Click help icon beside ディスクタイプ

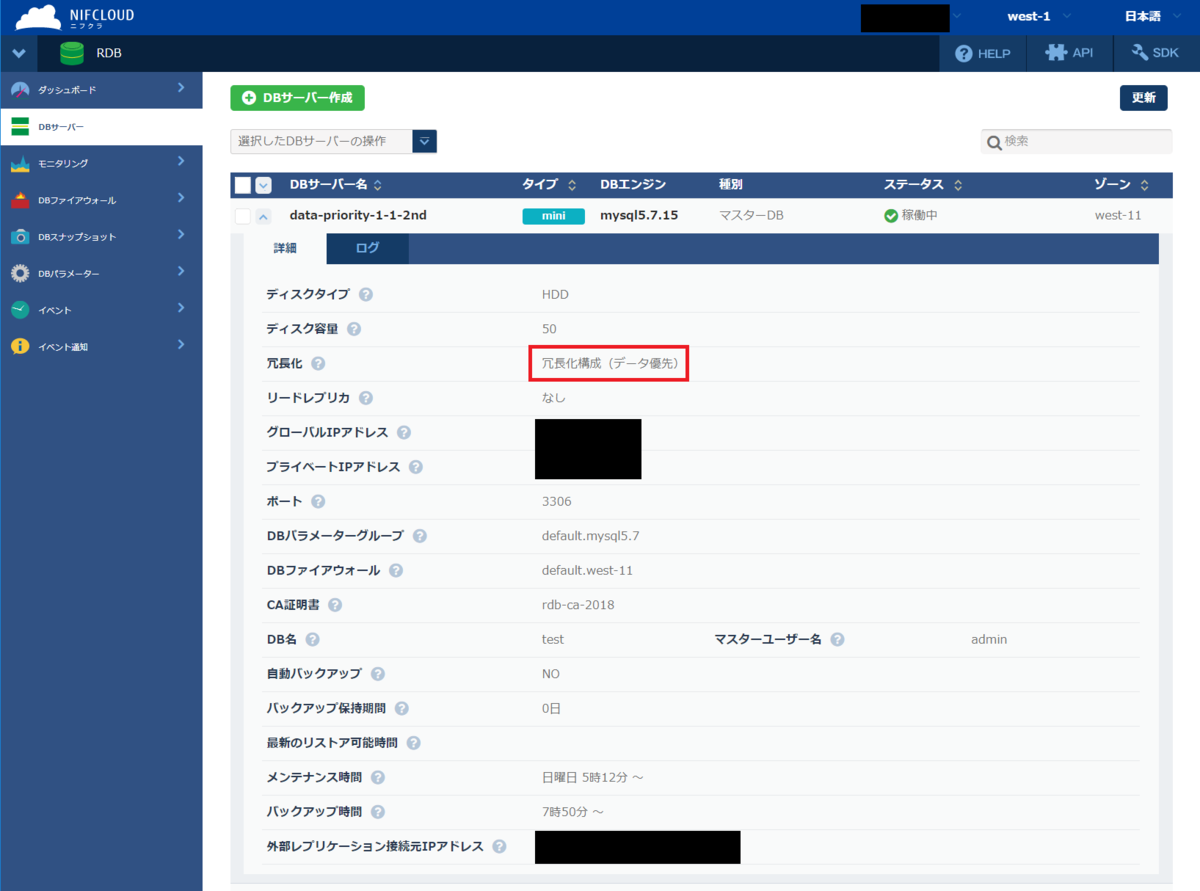[x=366, y=295]
